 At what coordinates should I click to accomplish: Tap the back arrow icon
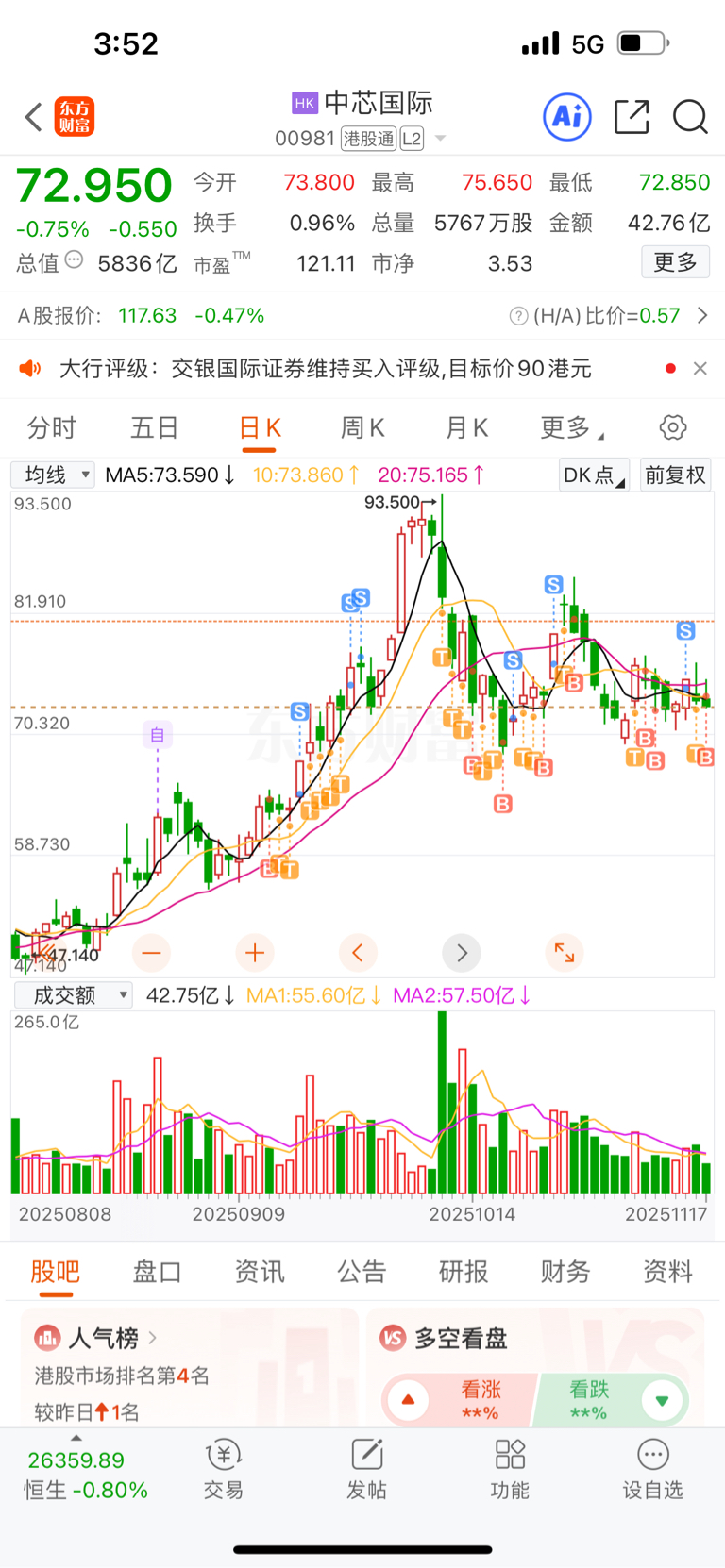coord(34,118)
